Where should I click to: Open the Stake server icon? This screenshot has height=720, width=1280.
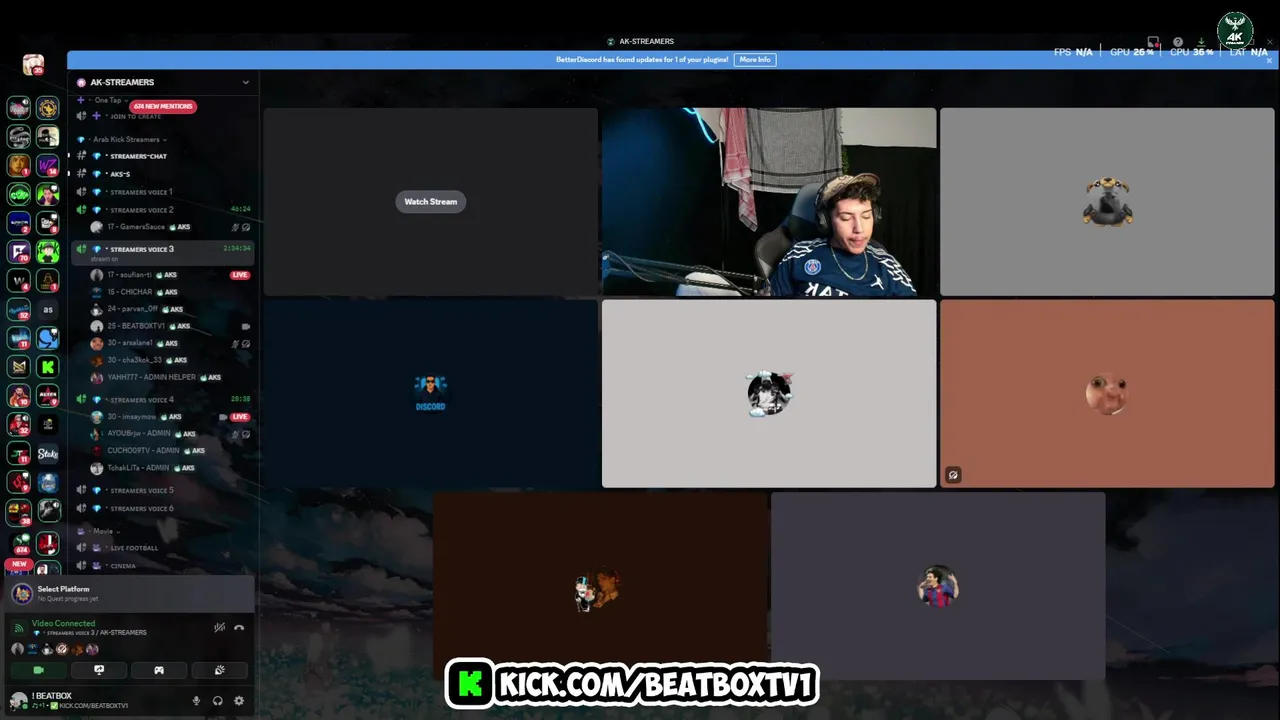point(48,454)
